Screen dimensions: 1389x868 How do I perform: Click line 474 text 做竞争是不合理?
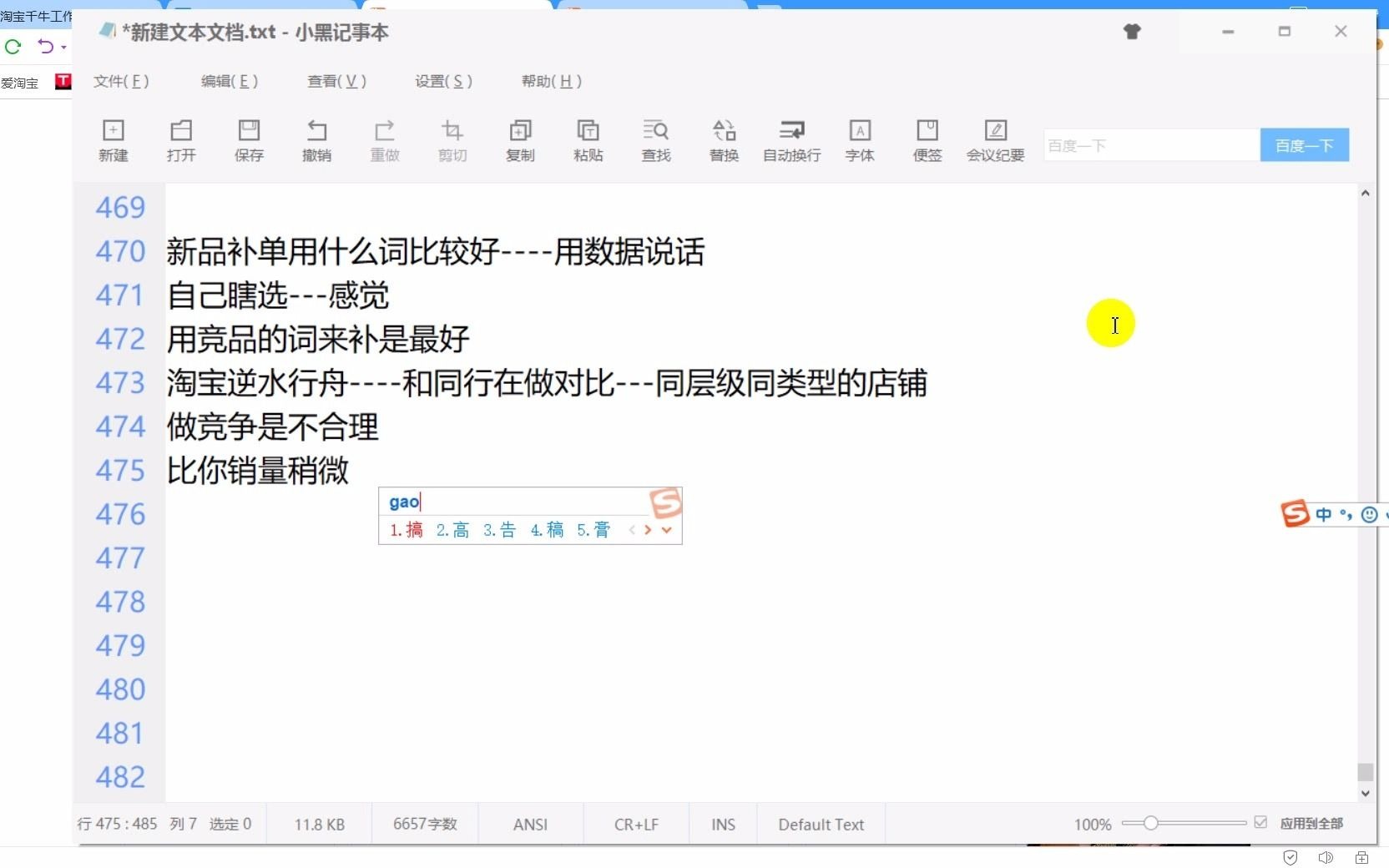pyautogui.click(x=272, y=426)
